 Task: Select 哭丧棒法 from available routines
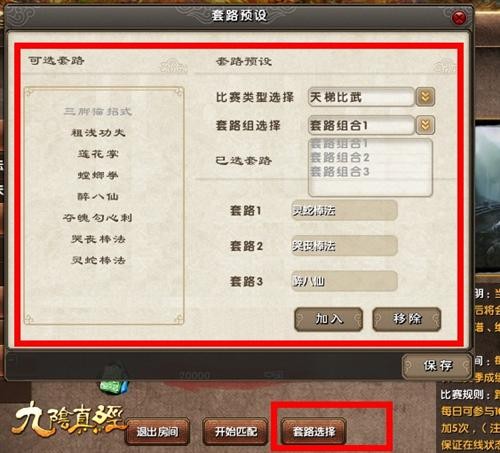[x=98, y=239]
